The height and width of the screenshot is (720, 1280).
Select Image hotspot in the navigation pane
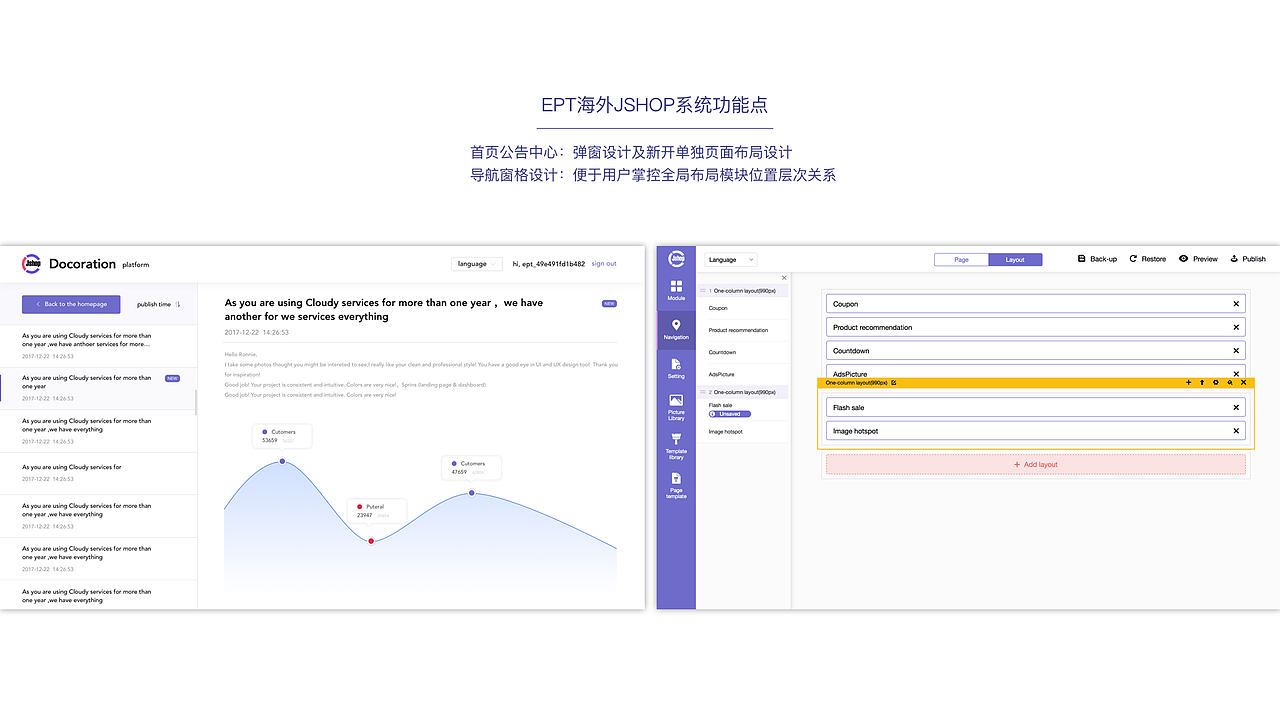tap(725, 432)
